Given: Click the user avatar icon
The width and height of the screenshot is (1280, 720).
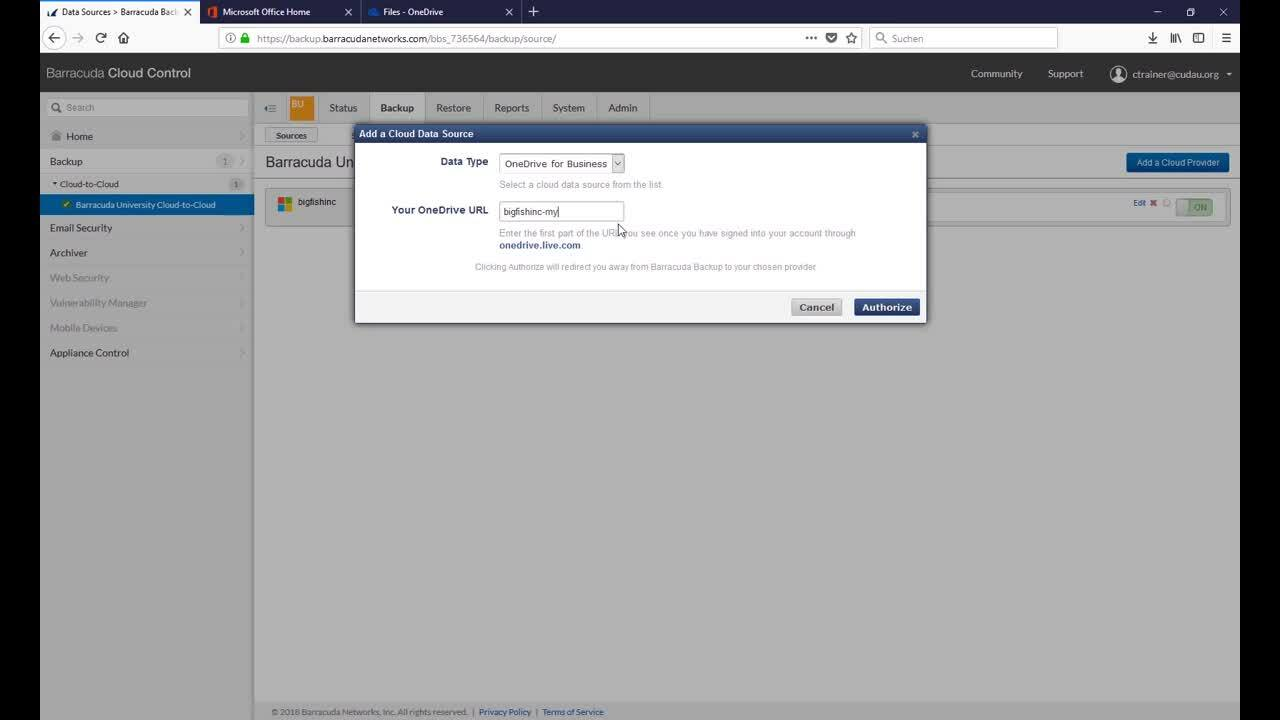Looking at the screenshot, I should point(1118,74).
